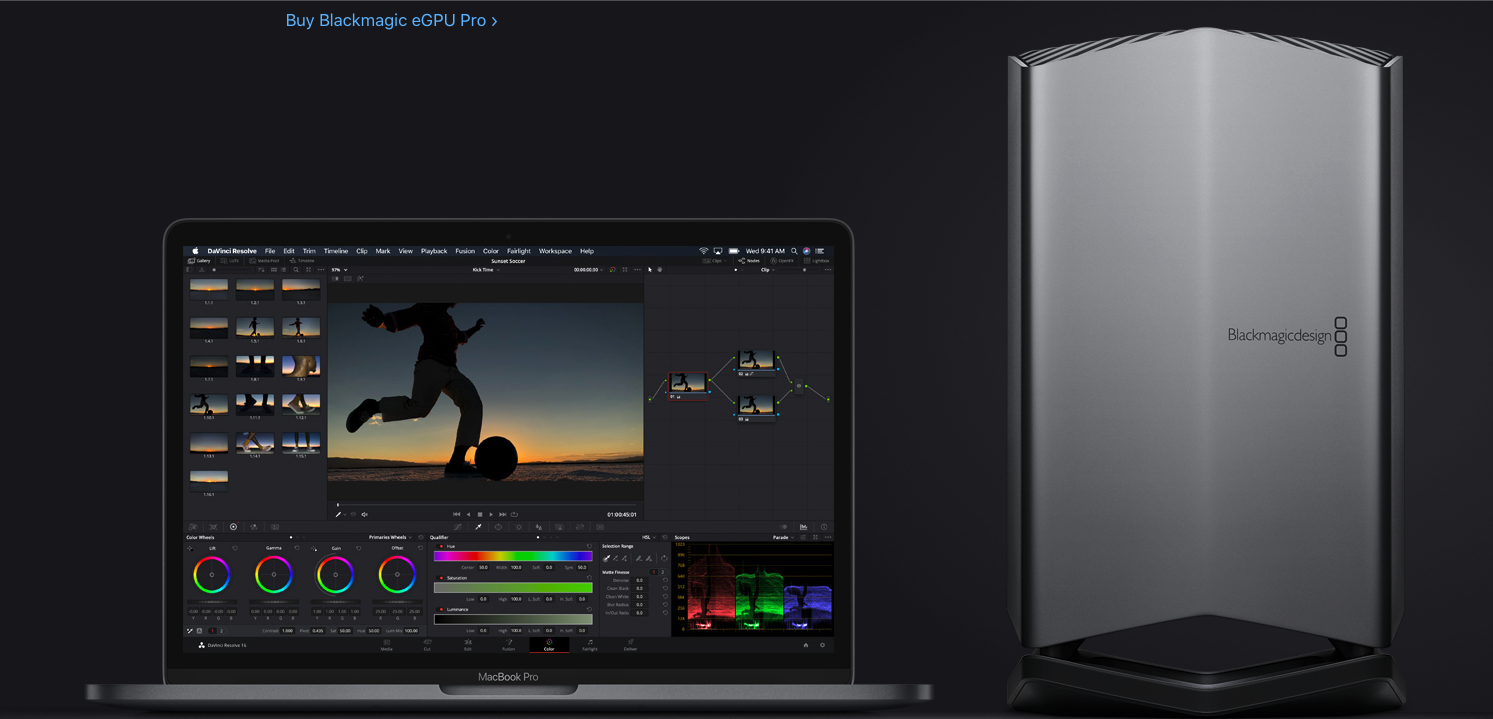The height and width of the screenshot is (719, 1493).
Task: Toggle the LUTs panel
Action: point(229,261)
